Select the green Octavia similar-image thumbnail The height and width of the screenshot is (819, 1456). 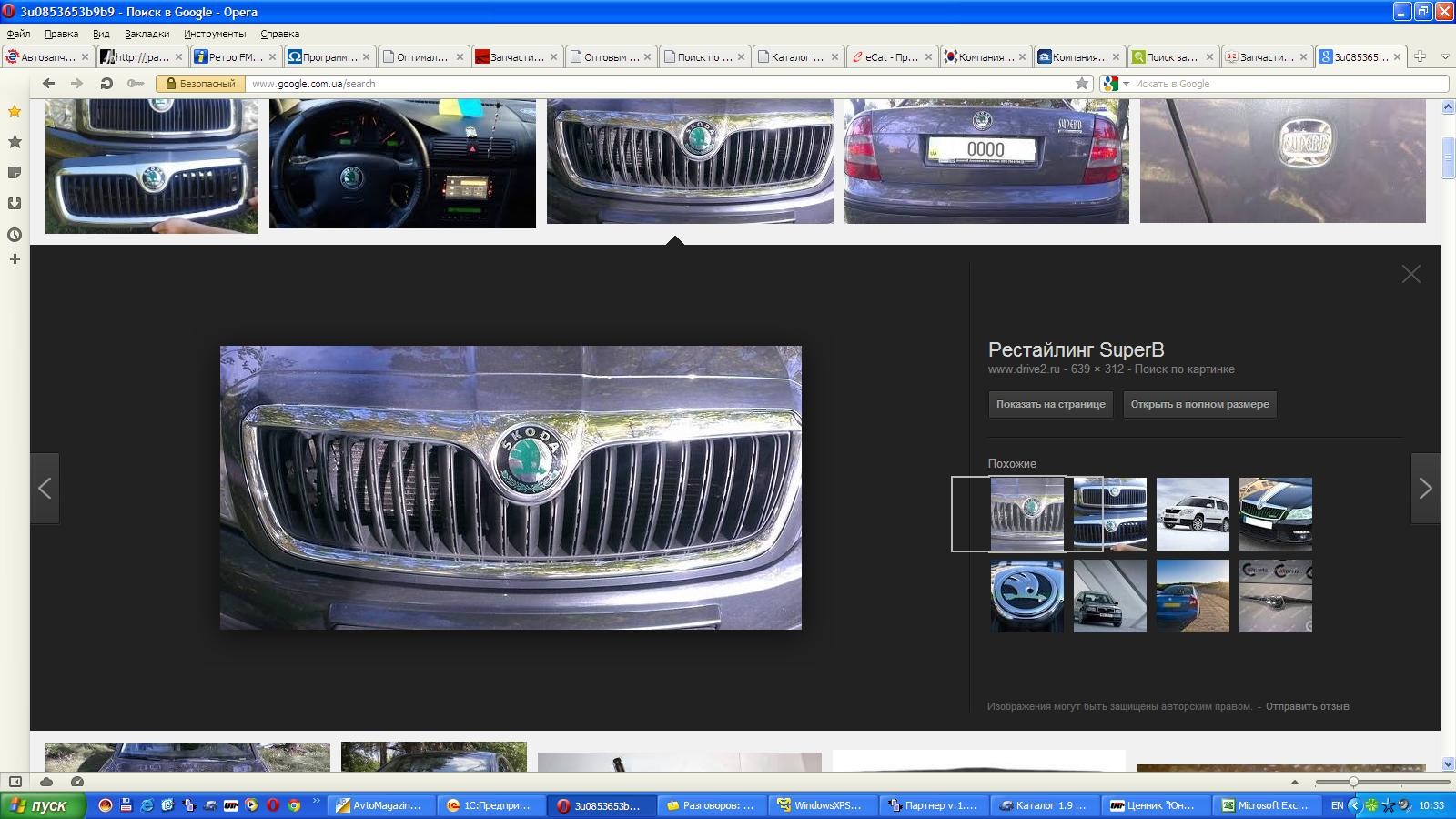click(1276, 514)
